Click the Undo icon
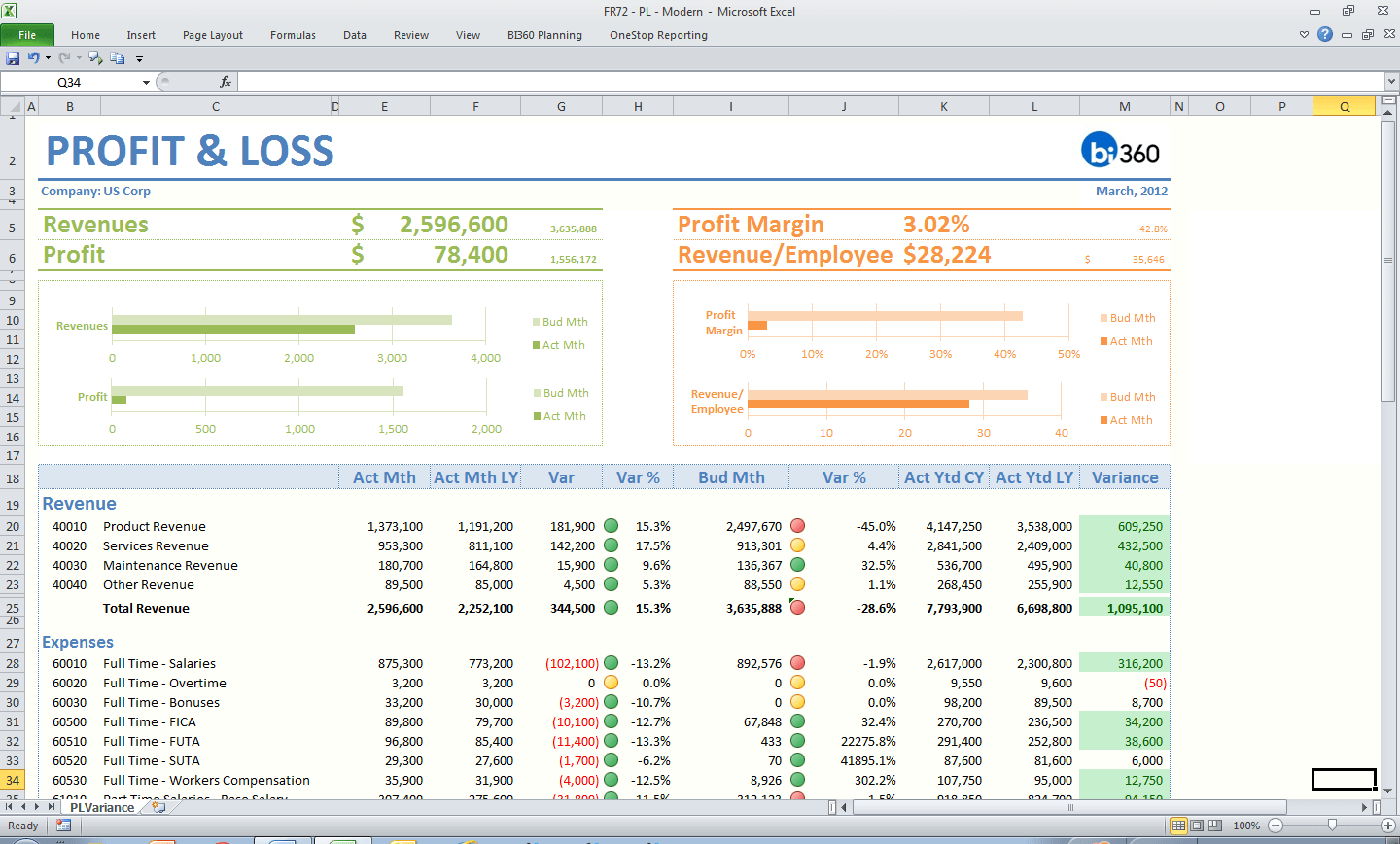This screenshot has height=844, width=1400. coord(34,57)
